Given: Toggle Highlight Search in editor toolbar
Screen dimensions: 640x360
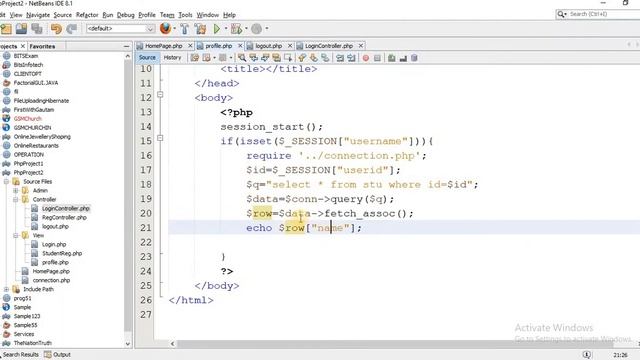Looking at the screenshot, I should pos(276,58).
